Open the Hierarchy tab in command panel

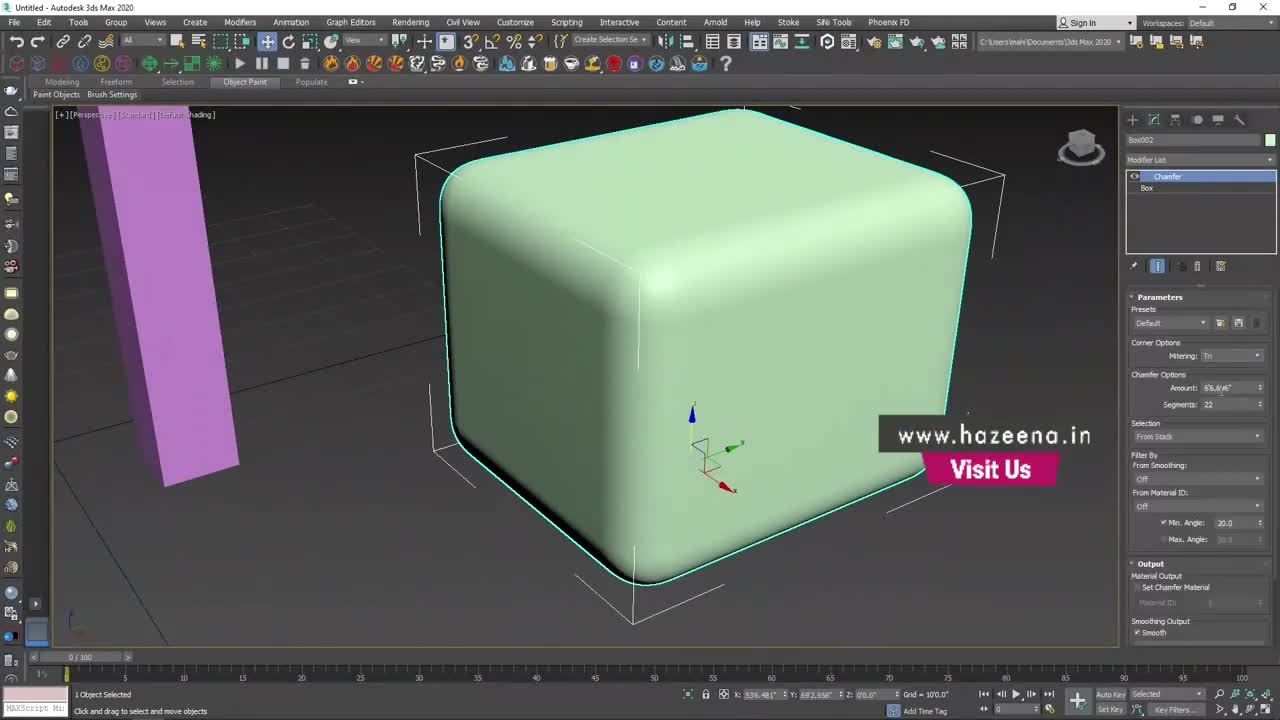pyautogui.click(x=1176, y=120)
